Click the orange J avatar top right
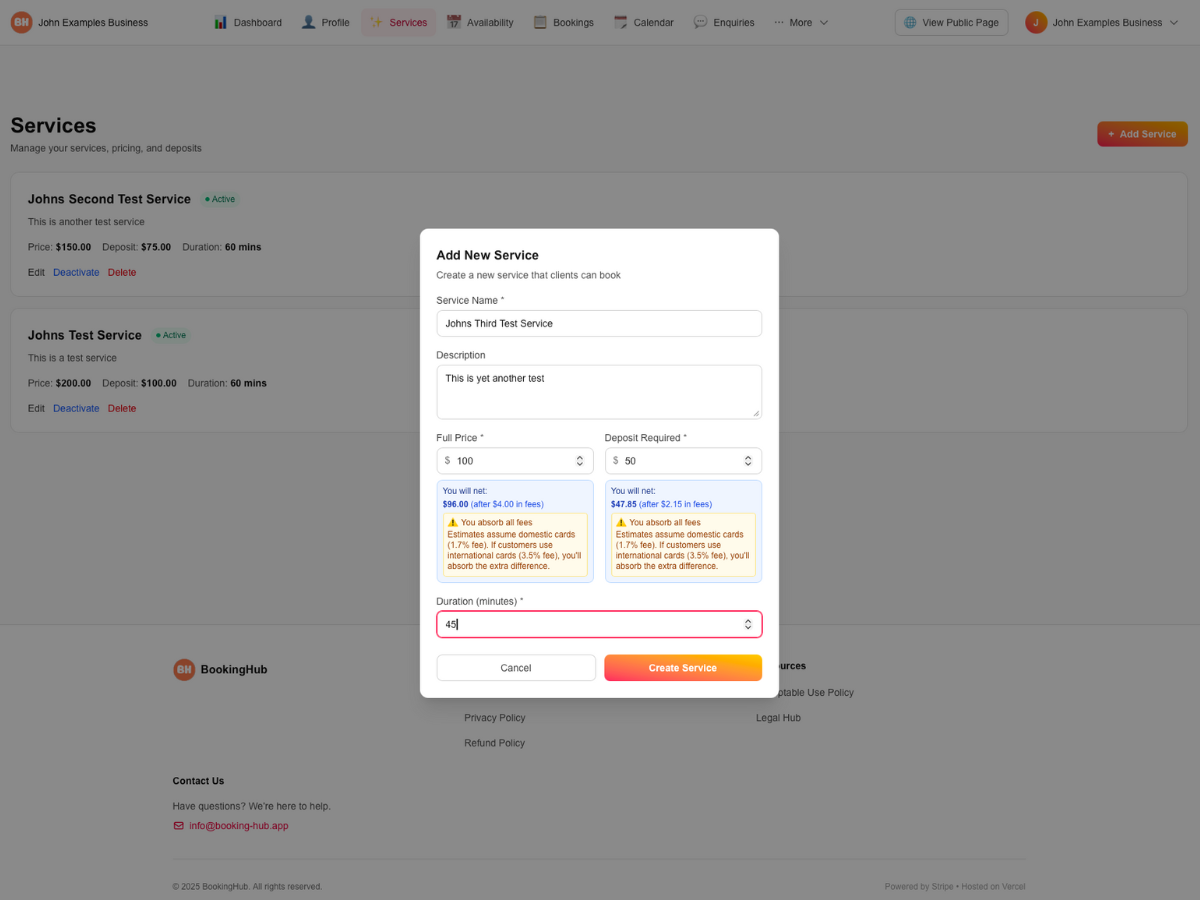The image size is (1200, 900). tap(1036, 21)
